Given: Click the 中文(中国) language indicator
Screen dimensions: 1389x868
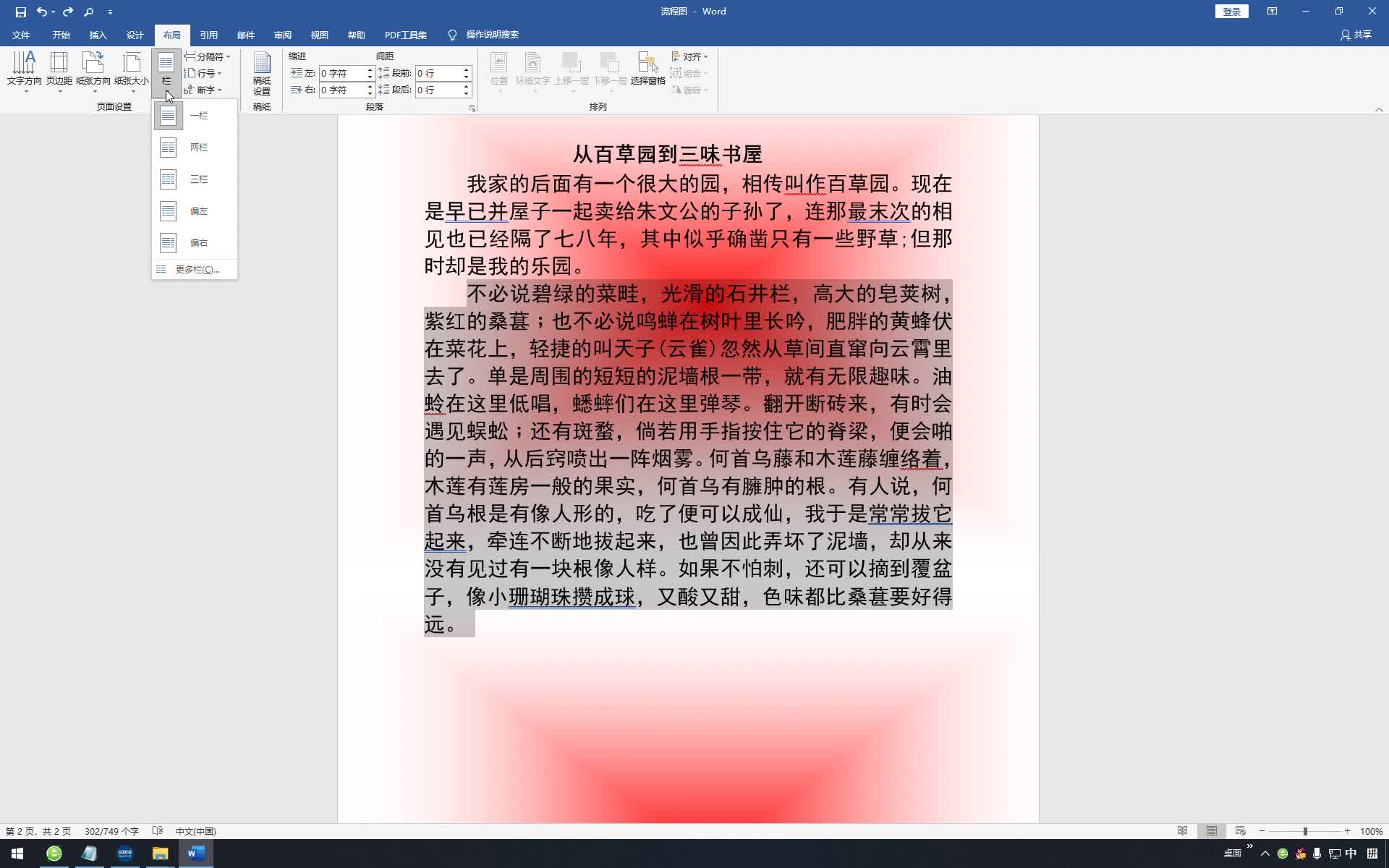Looking at the screenshot, I should click(x=196, y=831).
